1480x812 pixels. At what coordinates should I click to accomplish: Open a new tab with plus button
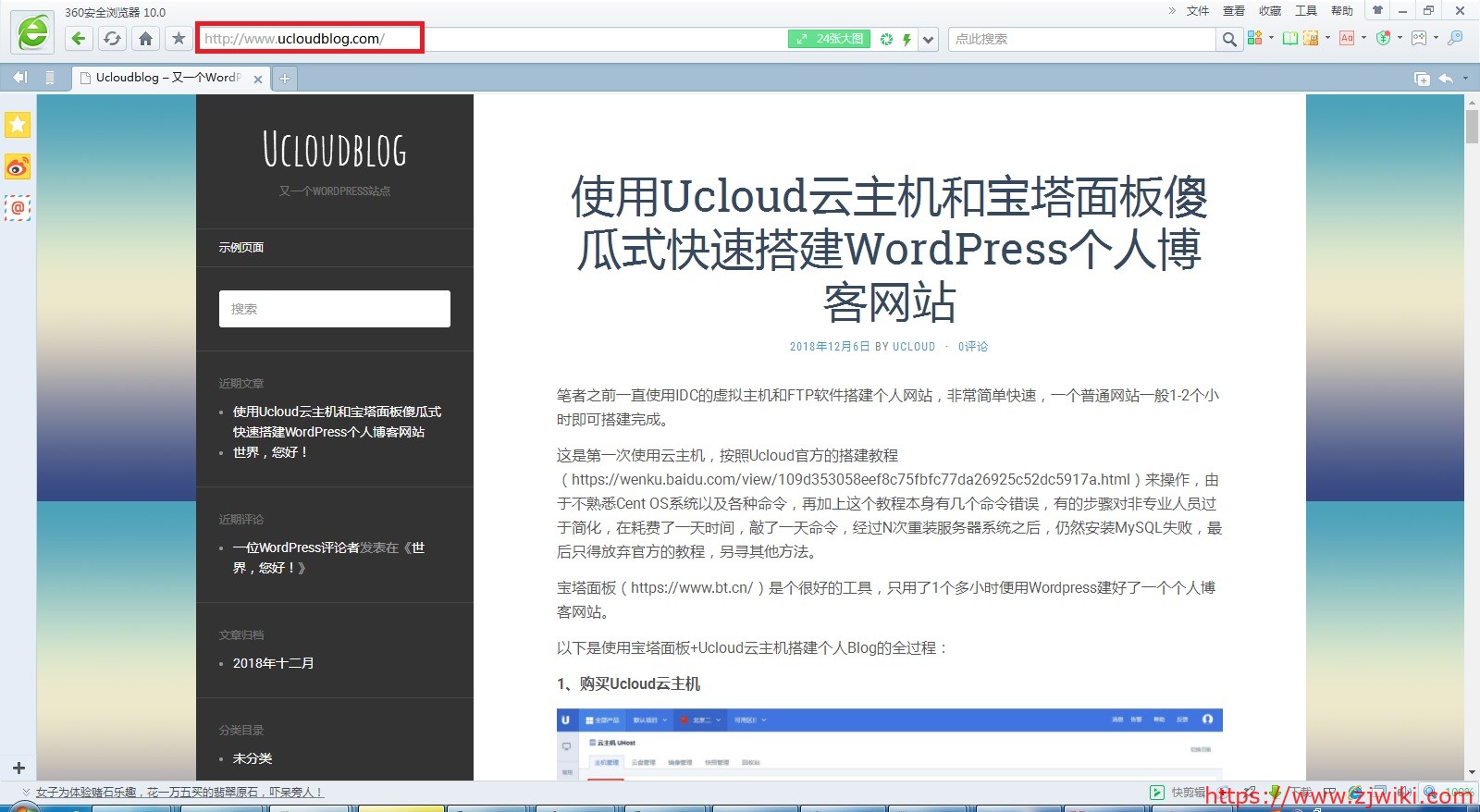(x=285, y=79)
